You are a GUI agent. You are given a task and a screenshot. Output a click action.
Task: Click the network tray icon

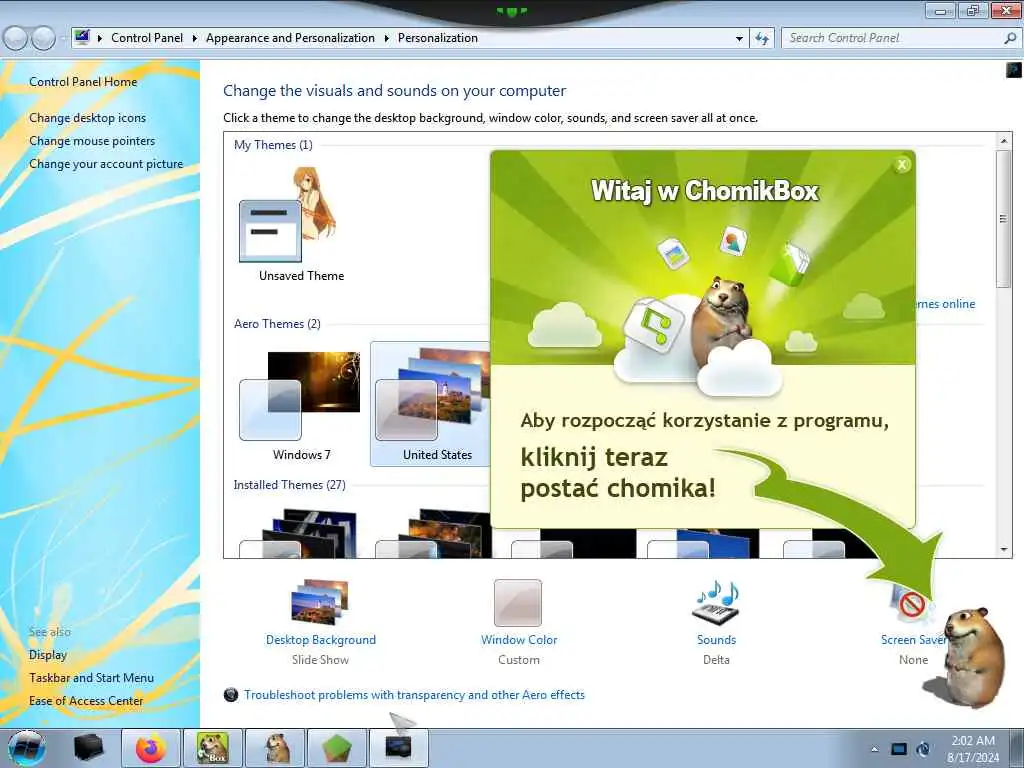pyautogui.click(x=899, y=749)
